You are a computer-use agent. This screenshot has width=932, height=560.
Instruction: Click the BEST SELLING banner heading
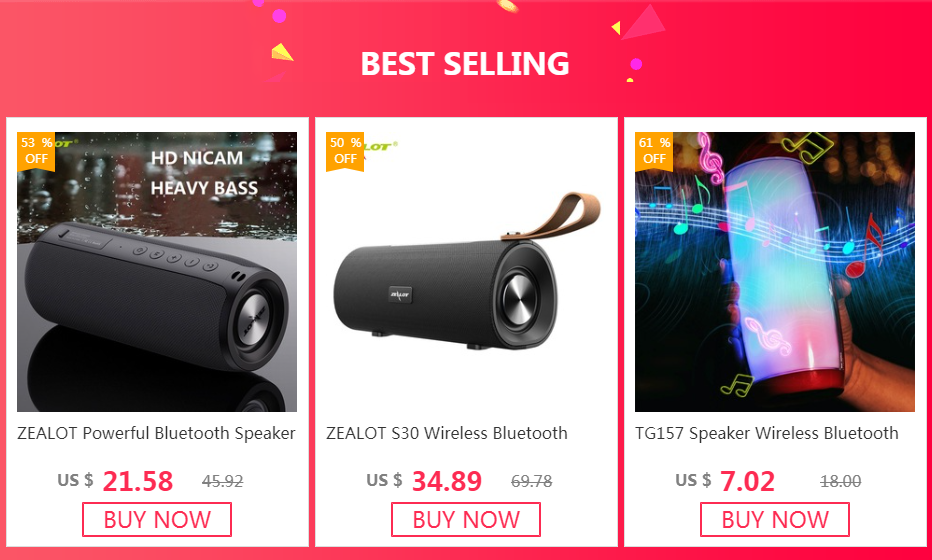[465, 64]
